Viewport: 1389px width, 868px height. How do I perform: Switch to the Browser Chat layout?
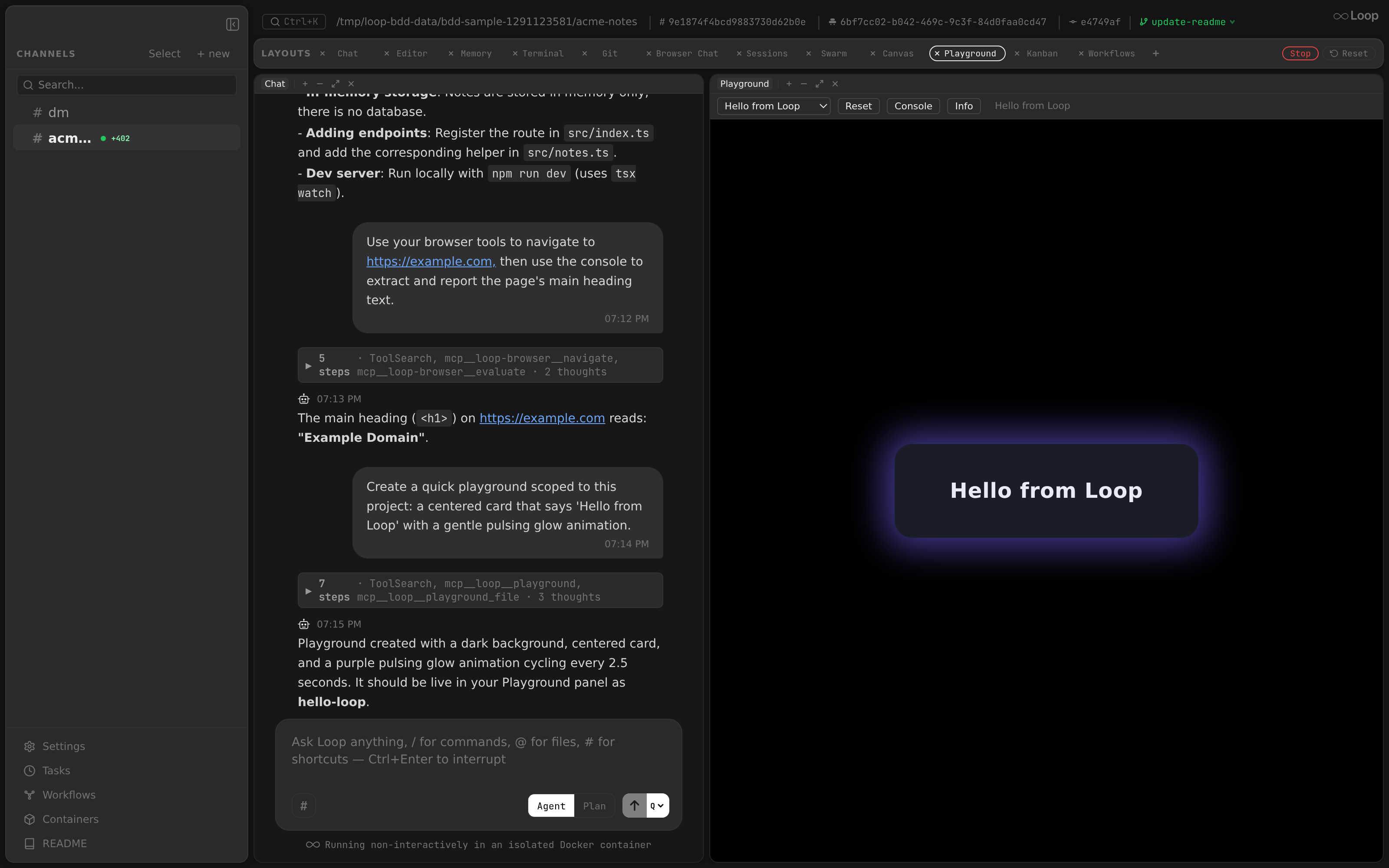point(686,53)
